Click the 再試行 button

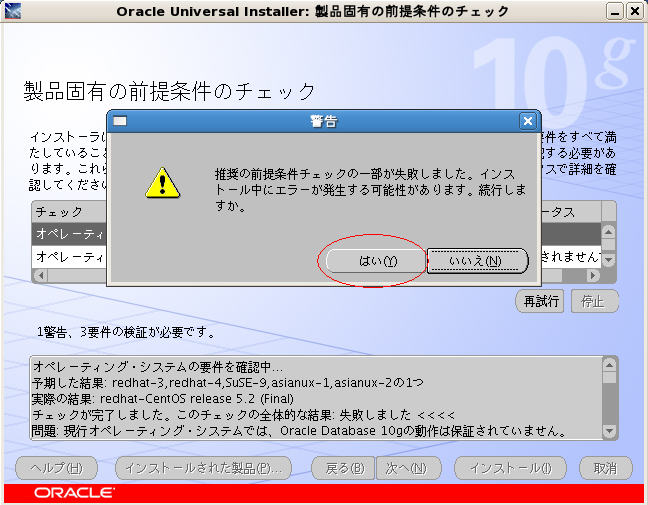(x=541, y=301)
